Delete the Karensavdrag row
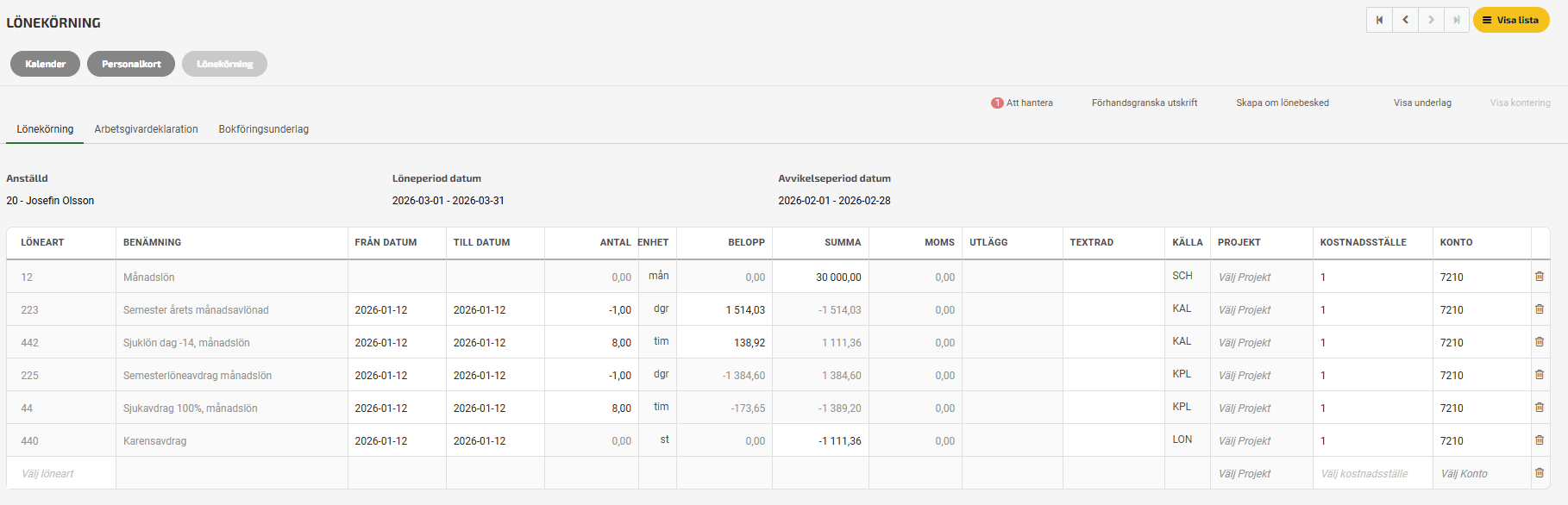Image resolution: width=1568 pixels, height=505 pixels. point(1539,440)
